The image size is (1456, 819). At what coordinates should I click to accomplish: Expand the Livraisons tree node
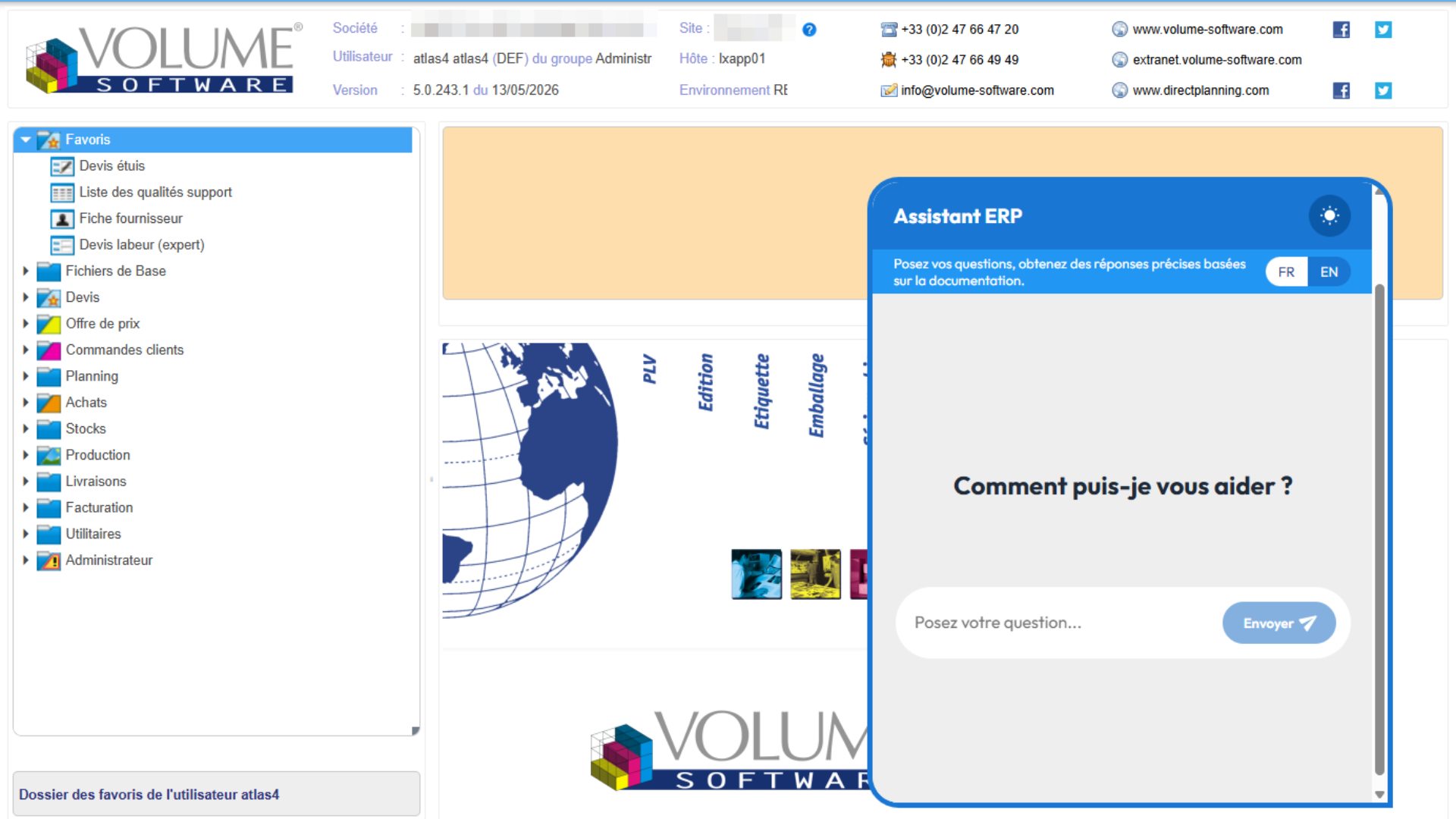26,482
